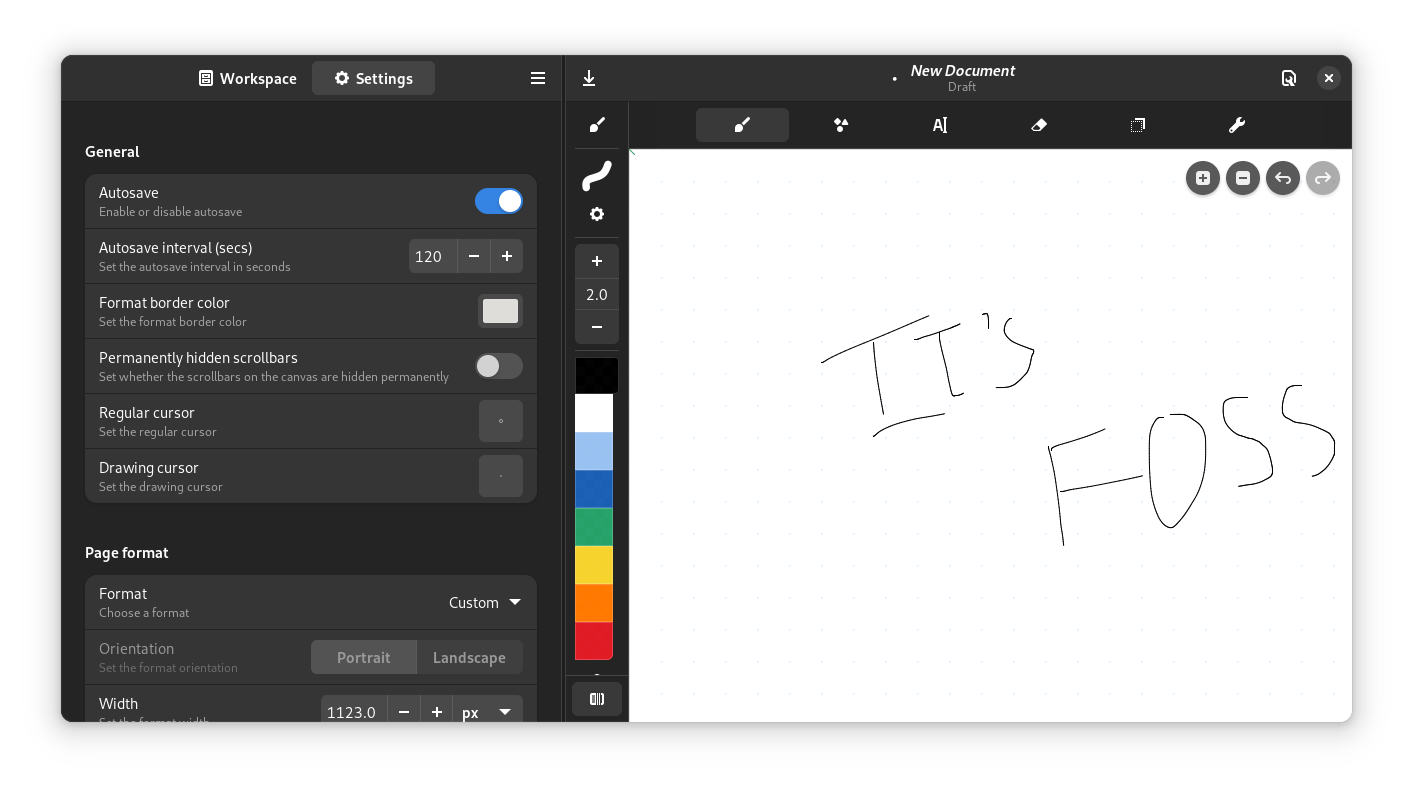The width and height of the screenshot is (1413, 789).
Task: Open the Format dropdown showing Custom
Action: pyautogui.click(x=485, y=602)
